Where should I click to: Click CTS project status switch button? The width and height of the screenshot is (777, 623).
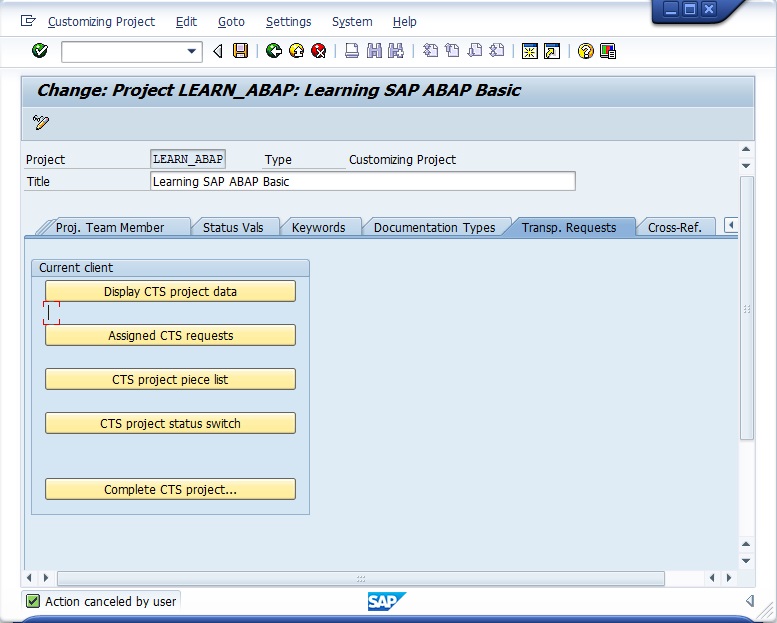click(170, 424)
